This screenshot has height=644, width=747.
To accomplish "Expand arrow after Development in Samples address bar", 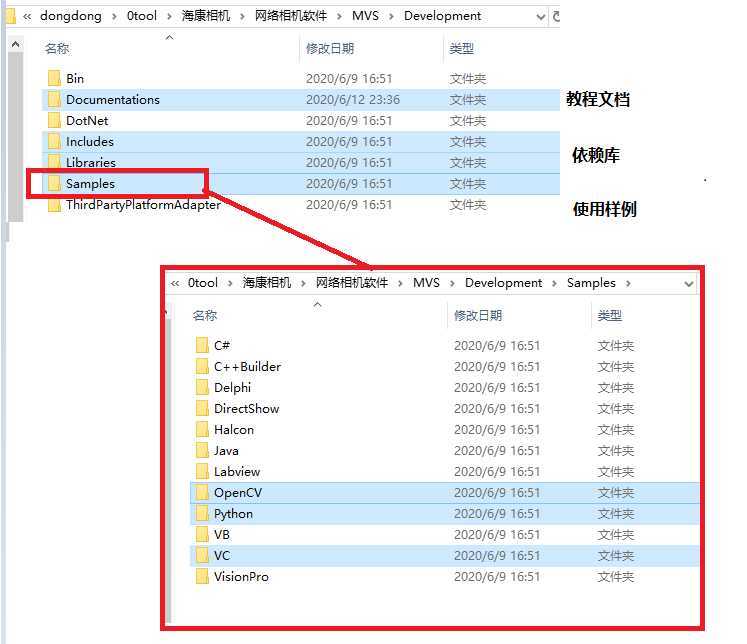I will (x=554, y=283).
